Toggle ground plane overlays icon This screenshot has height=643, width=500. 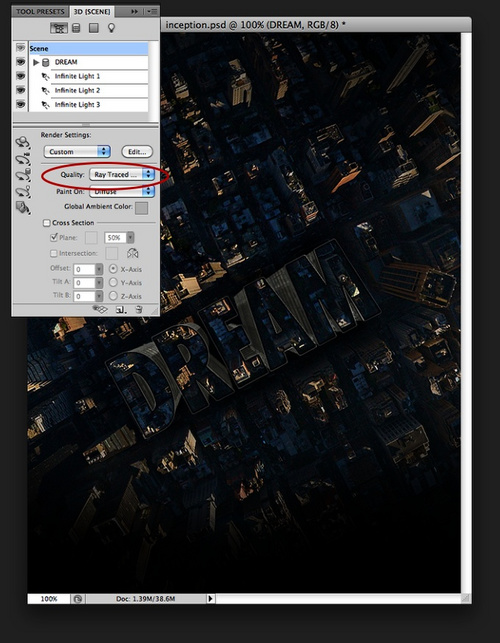(100, 310)
